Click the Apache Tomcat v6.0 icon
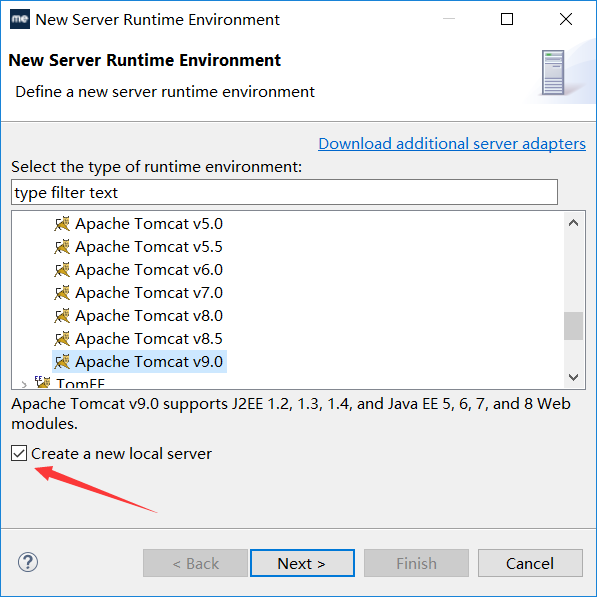597x597 pixels. pyautogui.click(x=62, y=270)
